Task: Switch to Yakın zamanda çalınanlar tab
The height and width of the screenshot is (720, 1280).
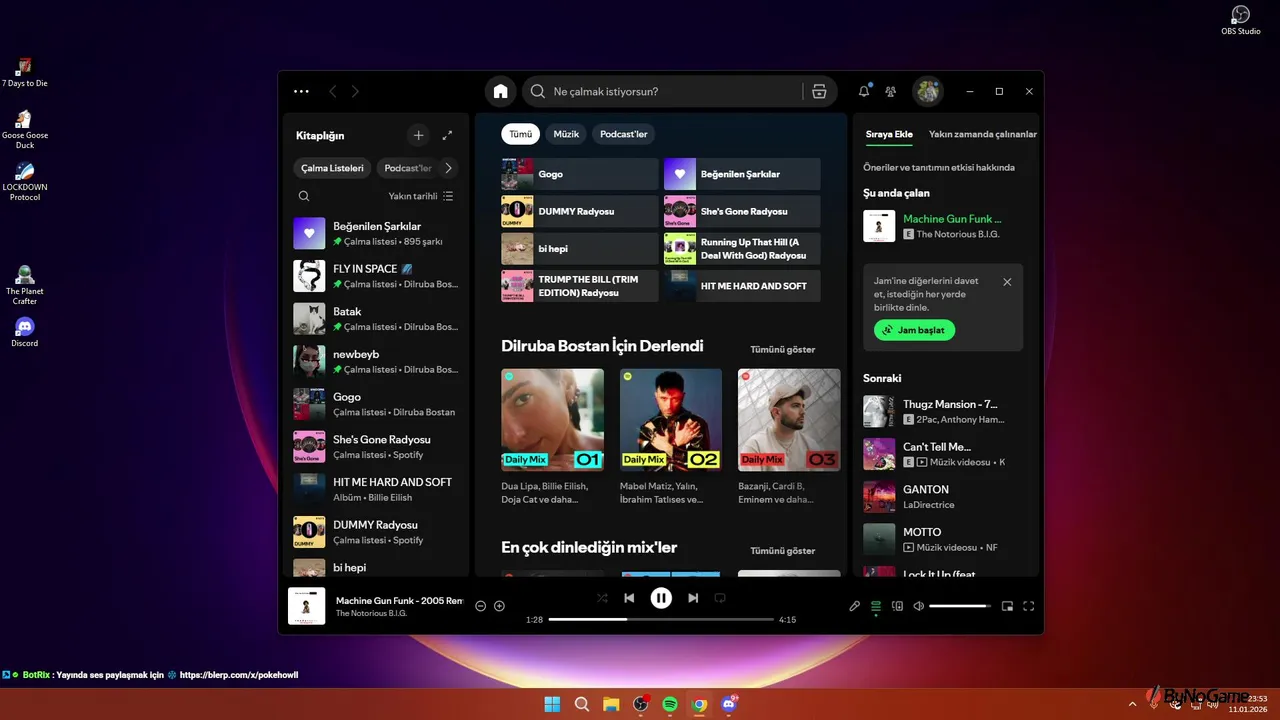Action: [x=983, y=134]
